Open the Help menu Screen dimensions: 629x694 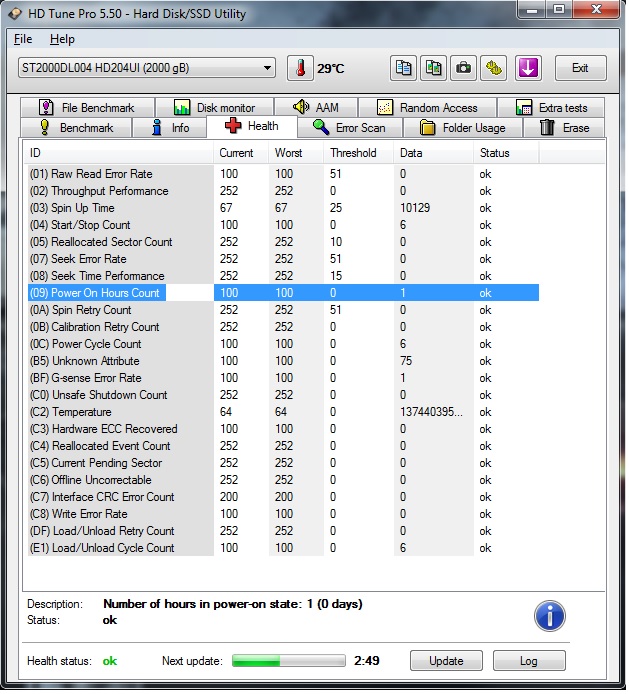(x=62, y=39)
